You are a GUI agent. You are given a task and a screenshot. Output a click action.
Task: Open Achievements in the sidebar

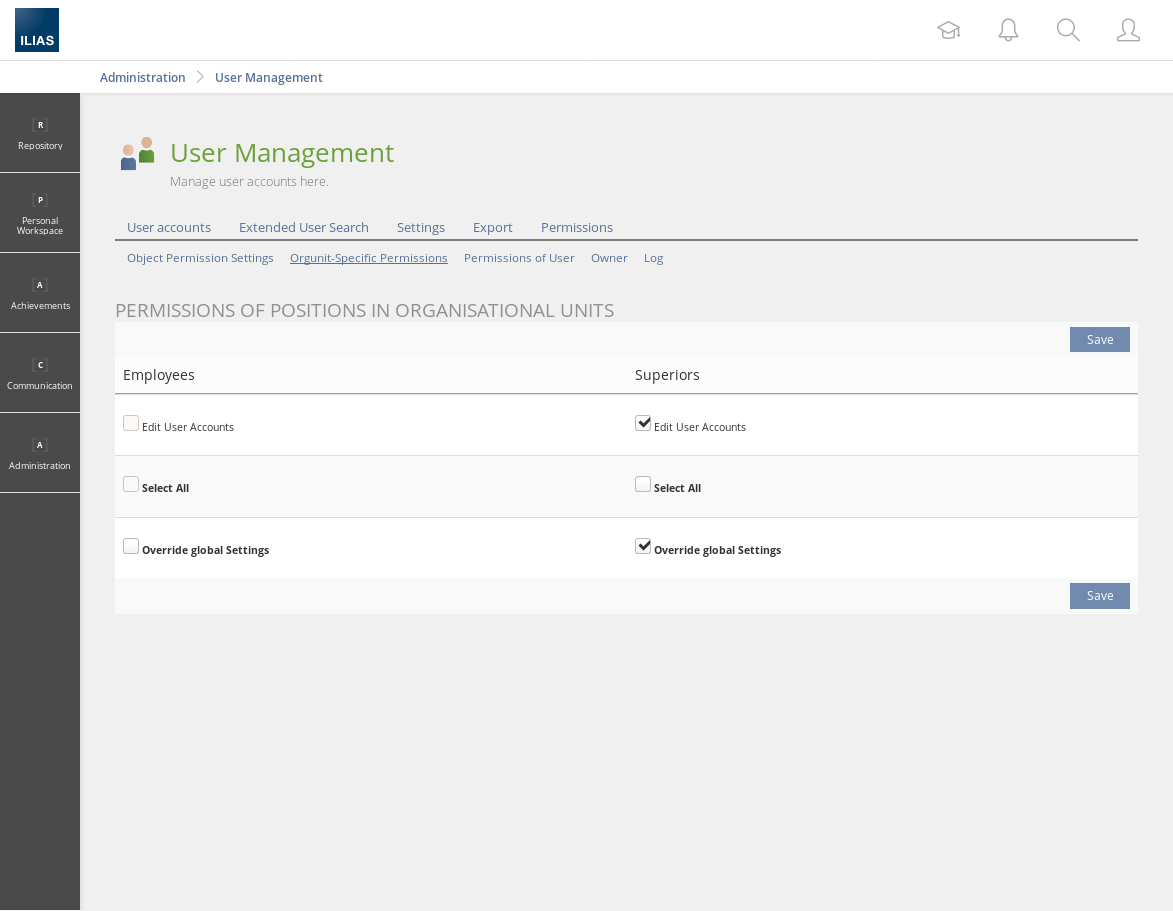pos(40,293)
